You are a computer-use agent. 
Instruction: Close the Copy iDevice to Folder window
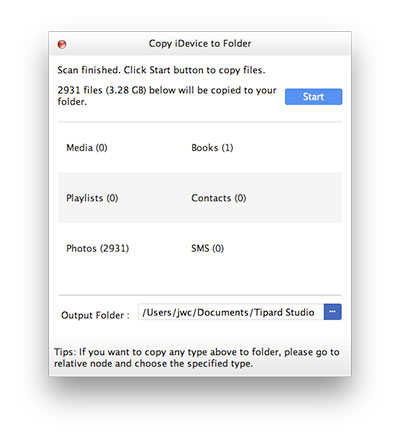click(62, 44)
